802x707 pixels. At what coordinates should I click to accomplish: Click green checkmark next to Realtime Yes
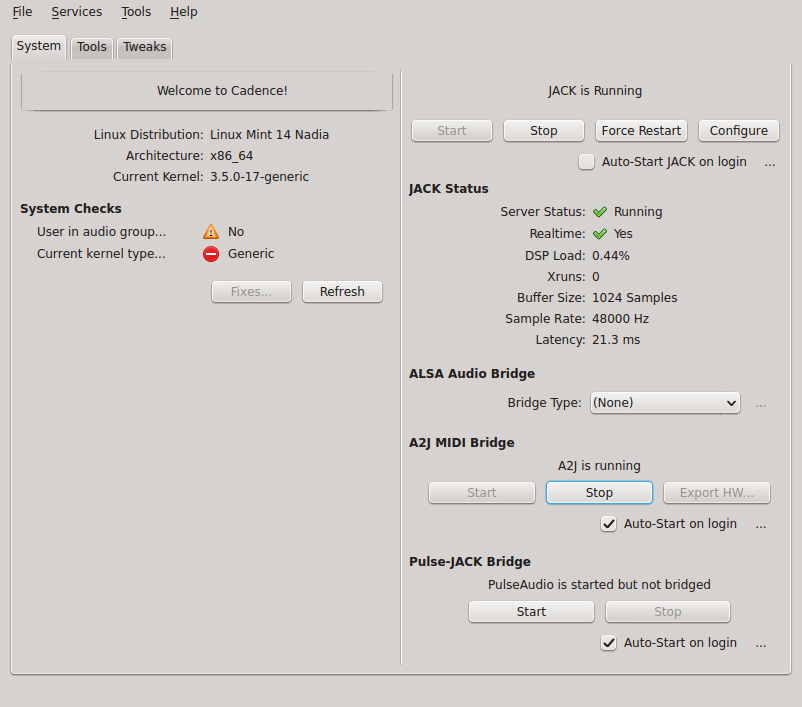coord(600,234)
